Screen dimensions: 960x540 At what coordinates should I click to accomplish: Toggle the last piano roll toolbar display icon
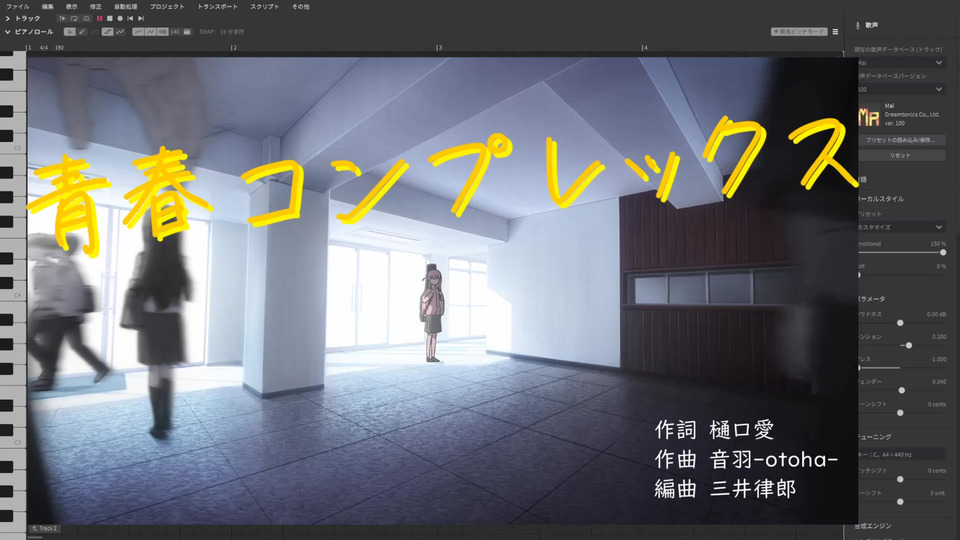click(x=187, y=32)
